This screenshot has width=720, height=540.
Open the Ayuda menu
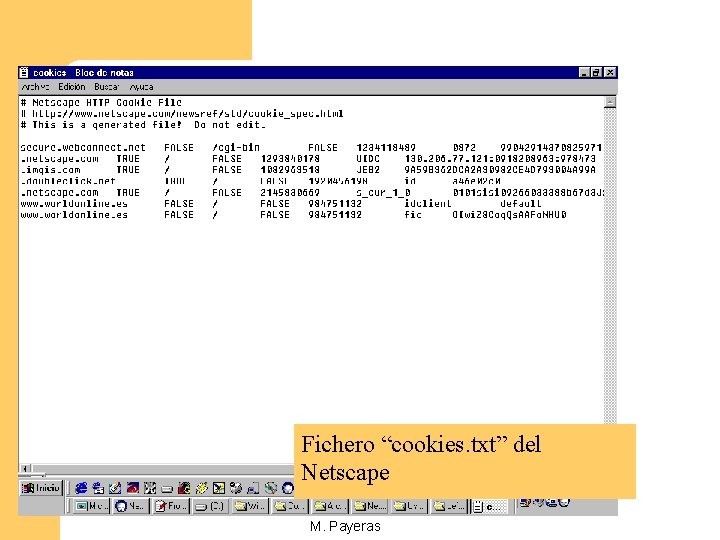coord(141,87)
